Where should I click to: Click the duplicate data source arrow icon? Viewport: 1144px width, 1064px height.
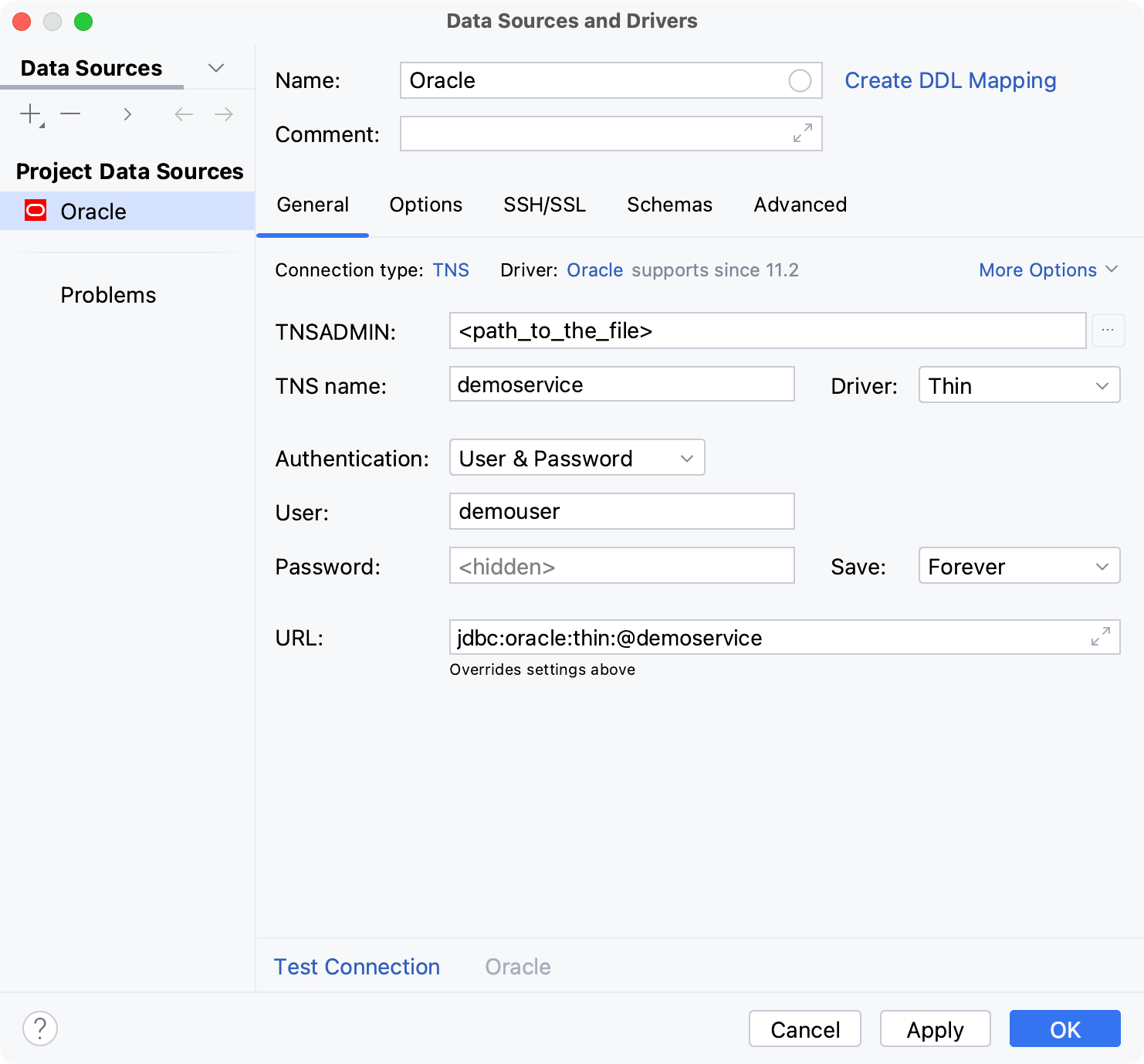127,114
